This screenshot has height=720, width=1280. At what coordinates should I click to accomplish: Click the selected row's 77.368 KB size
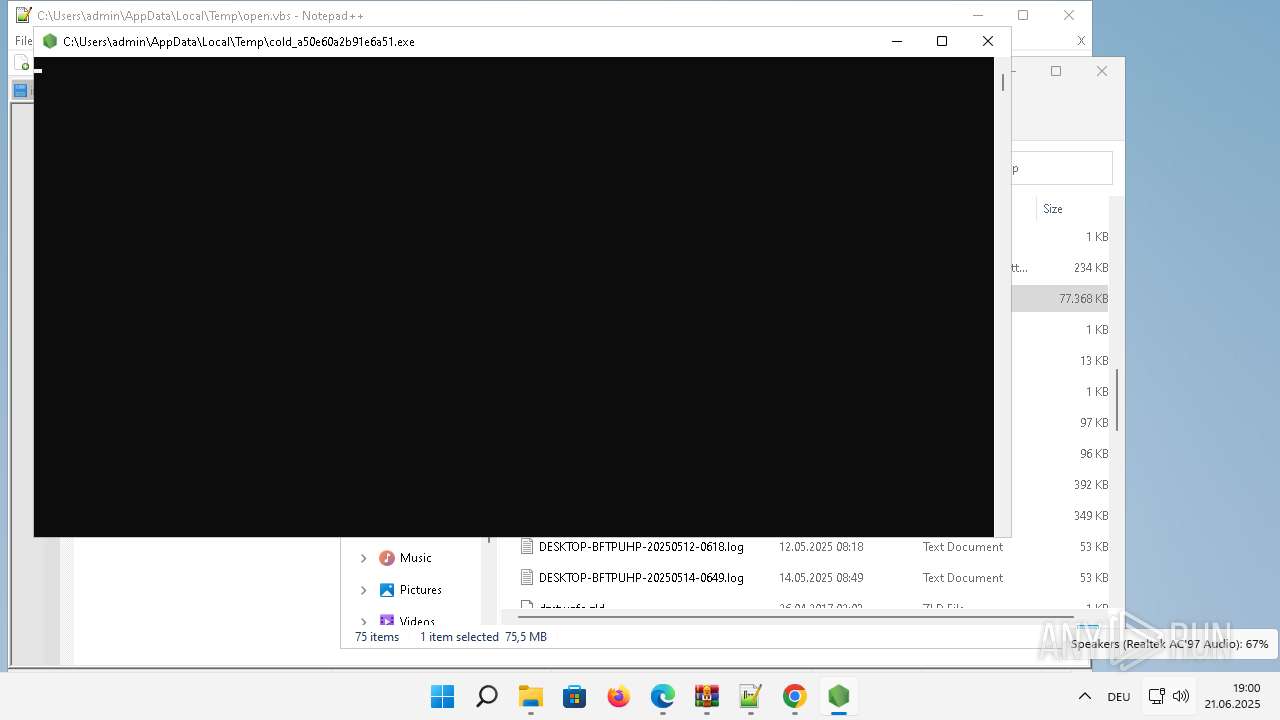pyautogui.click(x=1083, y=299)
